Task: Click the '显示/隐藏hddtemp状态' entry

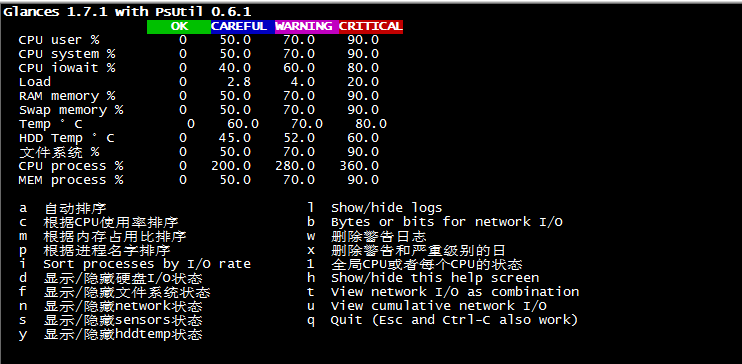Action: point(123,335)
